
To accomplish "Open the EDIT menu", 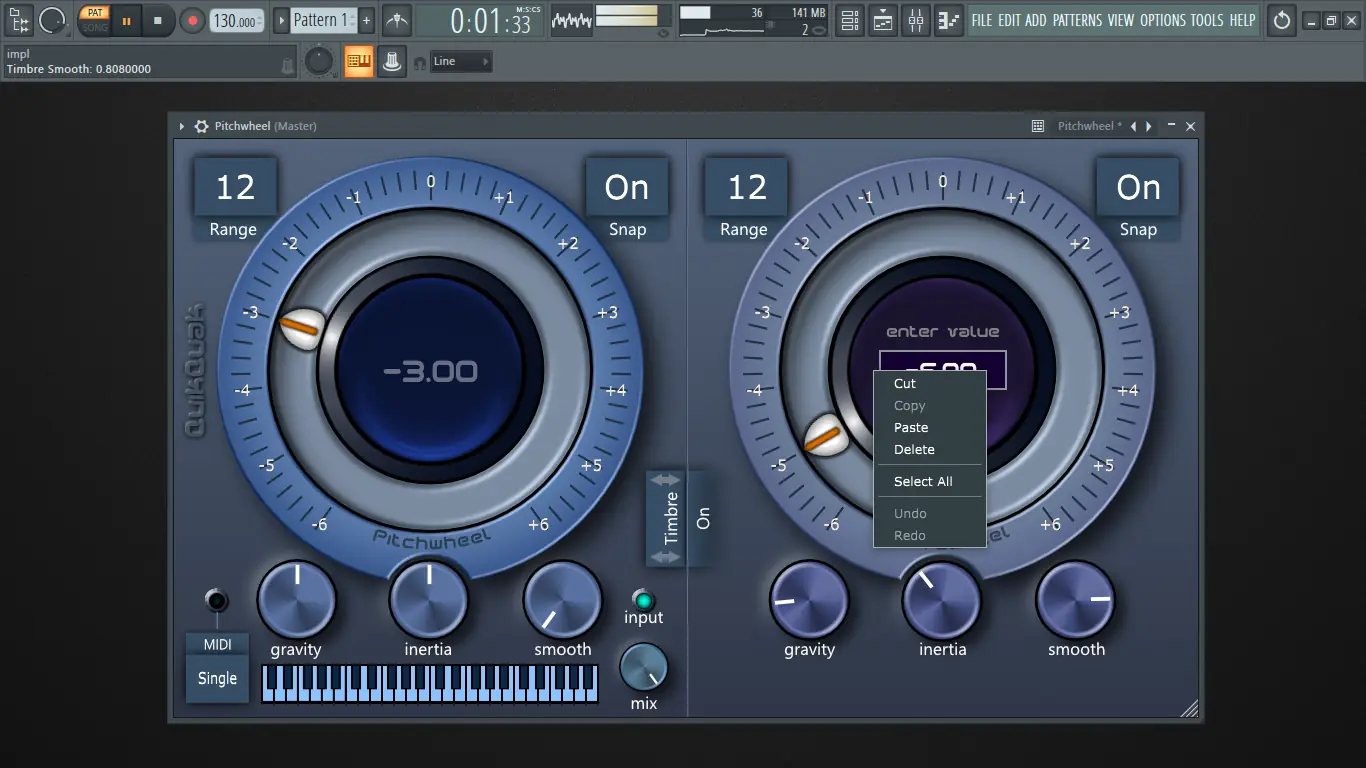I will [1009, 20].
